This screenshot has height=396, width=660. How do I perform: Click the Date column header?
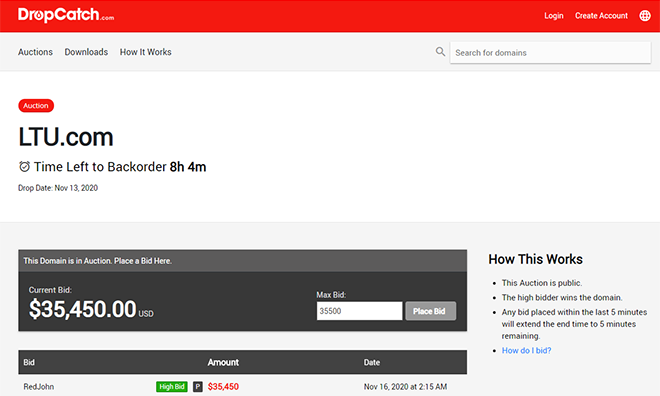click(x=372, y=362)
